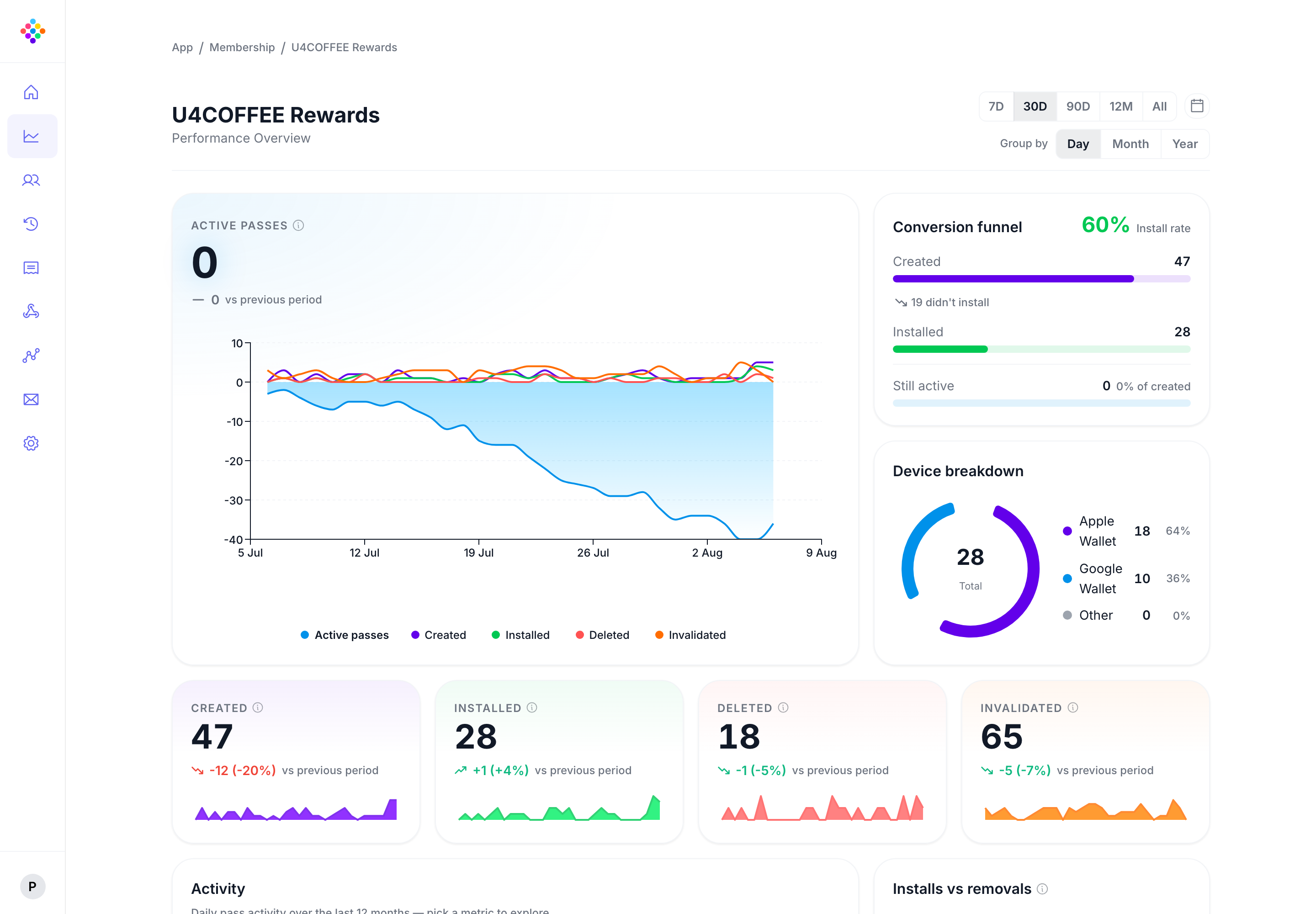Image resolution: width=1316 pixels, height=914 pixels.
Task: Click the device breakdown donut chart
Action: [970, 570]
